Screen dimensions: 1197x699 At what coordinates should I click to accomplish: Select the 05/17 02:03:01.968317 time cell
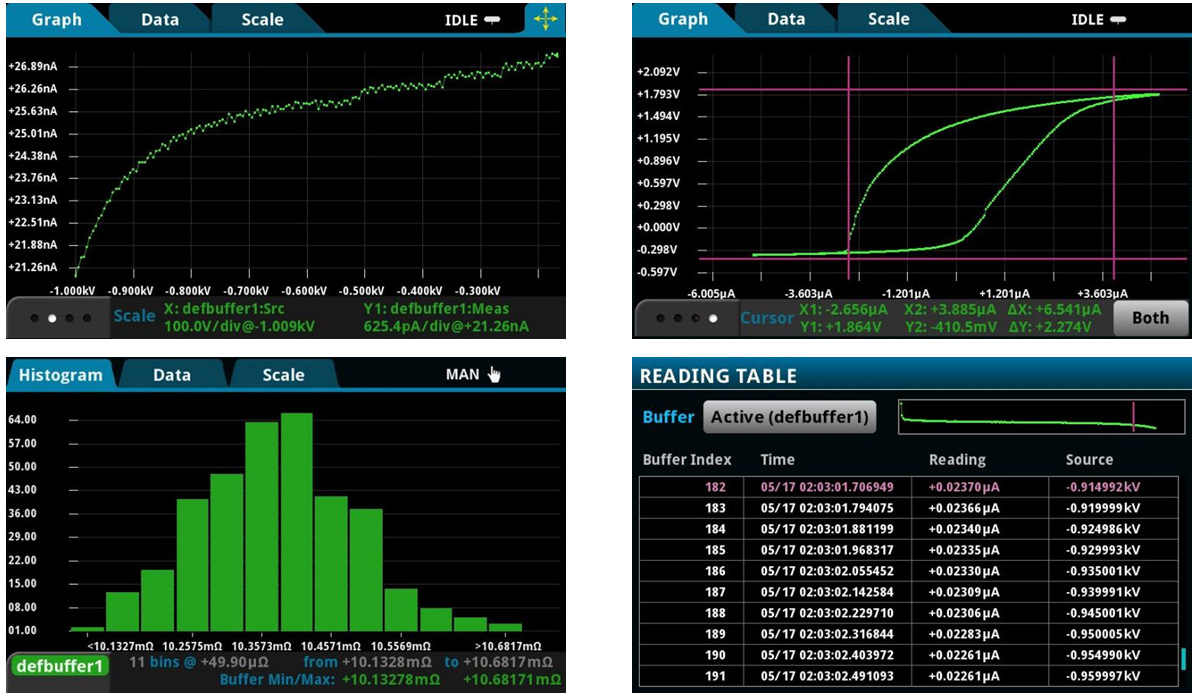tap(827, 550)
